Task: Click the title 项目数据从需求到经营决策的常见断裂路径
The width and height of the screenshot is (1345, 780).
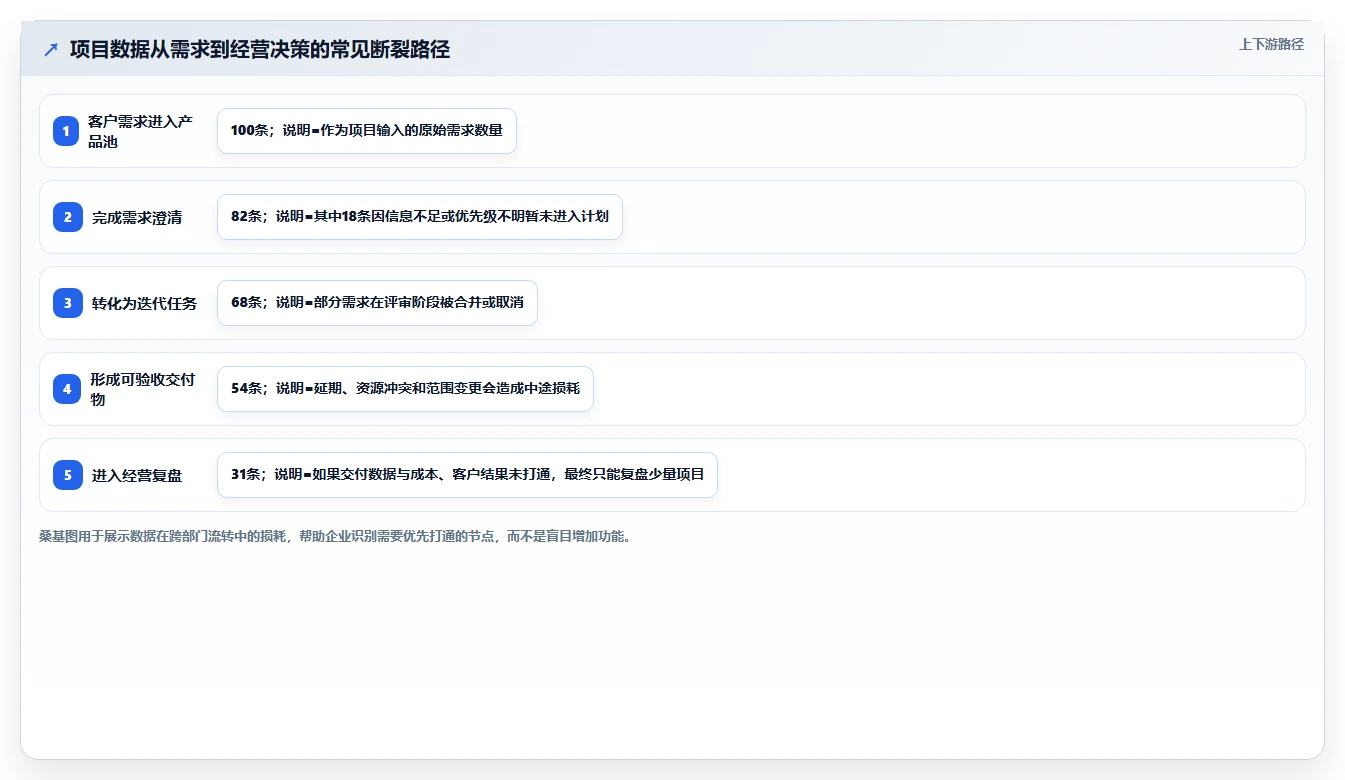Action: (260, 50)
